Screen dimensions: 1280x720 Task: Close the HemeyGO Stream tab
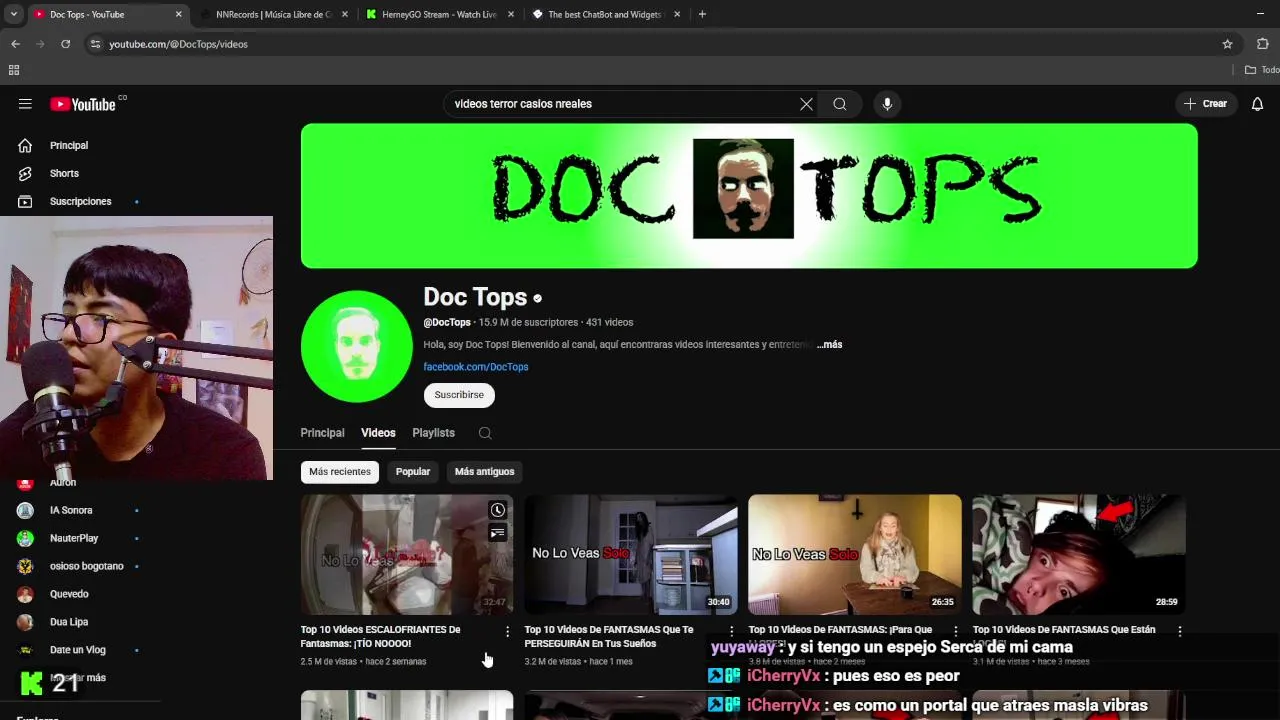tap(511, 14)
